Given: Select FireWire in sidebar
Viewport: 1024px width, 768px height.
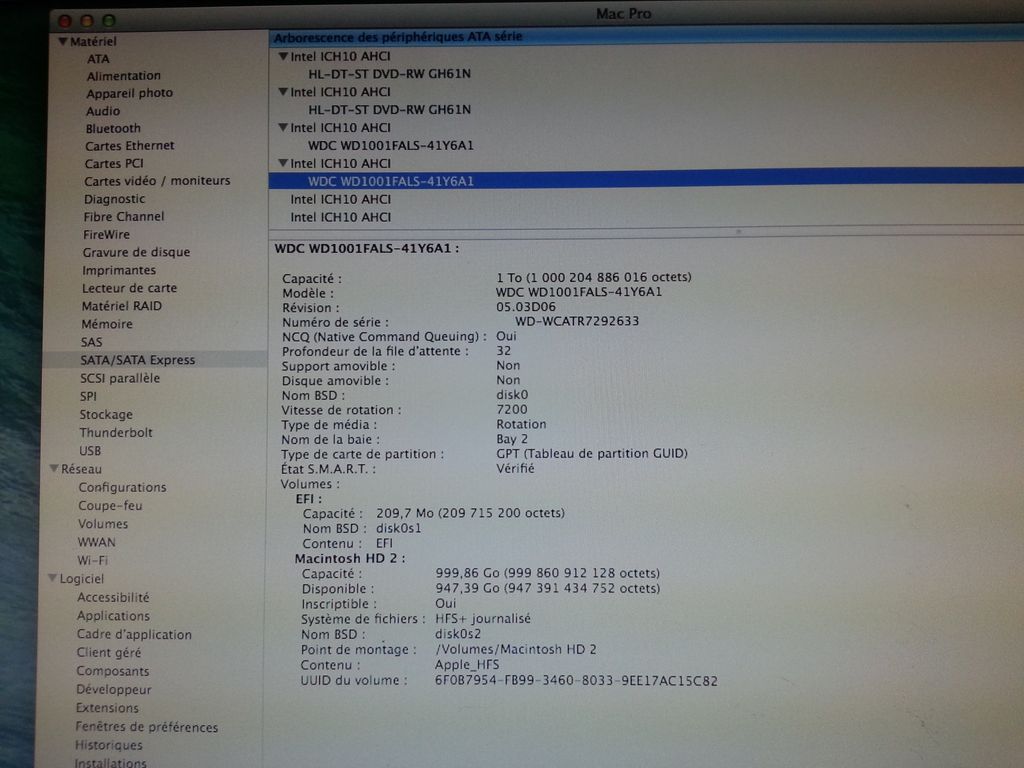Looking at the screenshot, I should (106, 234).
